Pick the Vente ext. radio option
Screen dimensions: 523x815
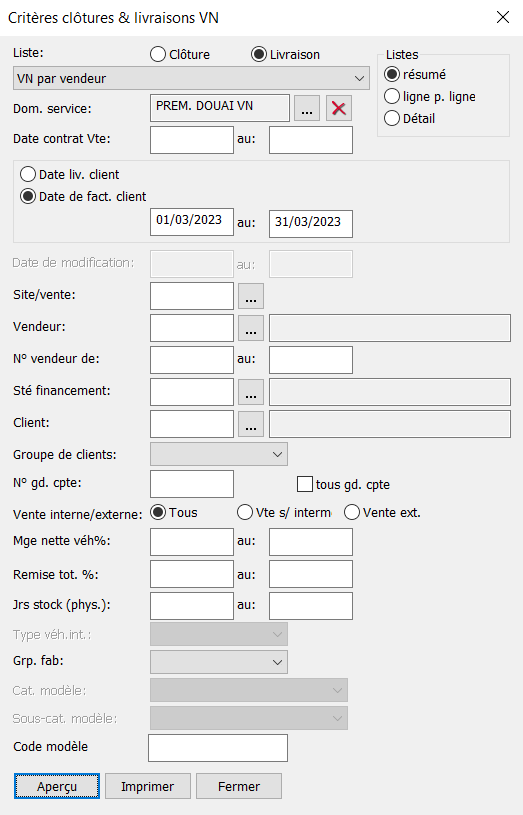pyautogui.click(x=382, y=512)
